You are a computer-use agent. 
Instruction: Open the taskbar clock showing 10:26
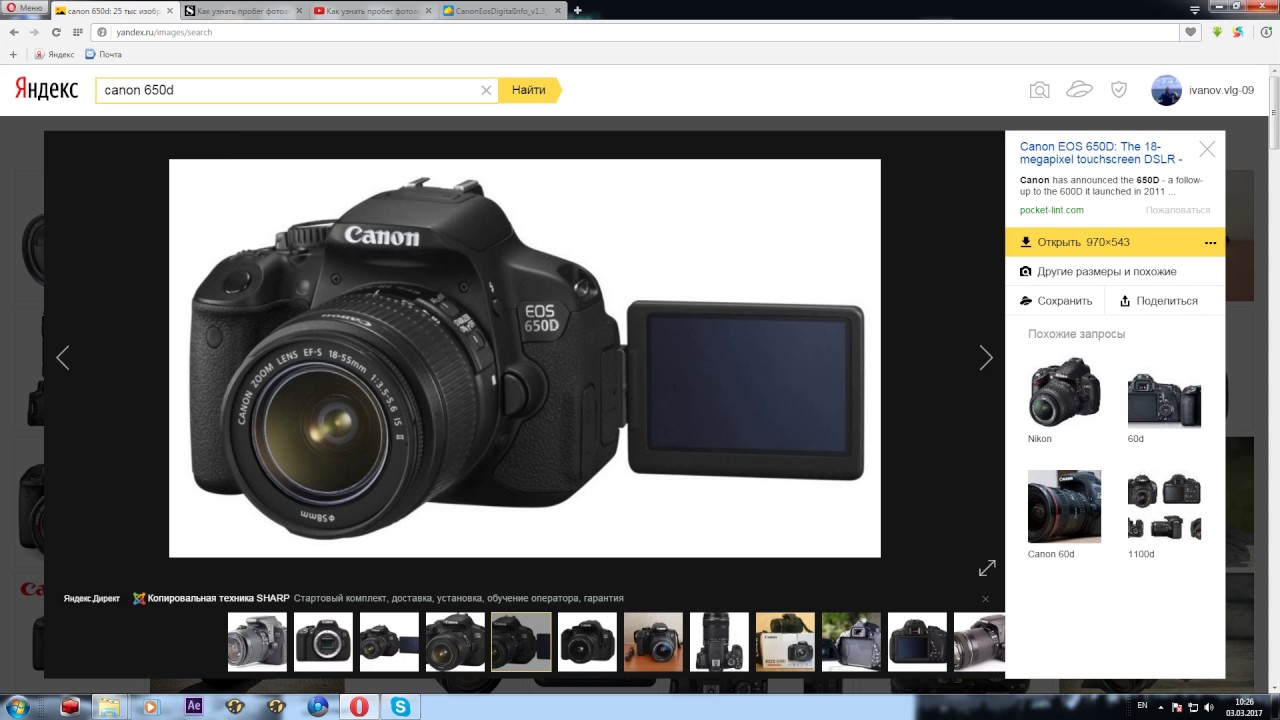pyautogui.click(x=1244, y=706)
